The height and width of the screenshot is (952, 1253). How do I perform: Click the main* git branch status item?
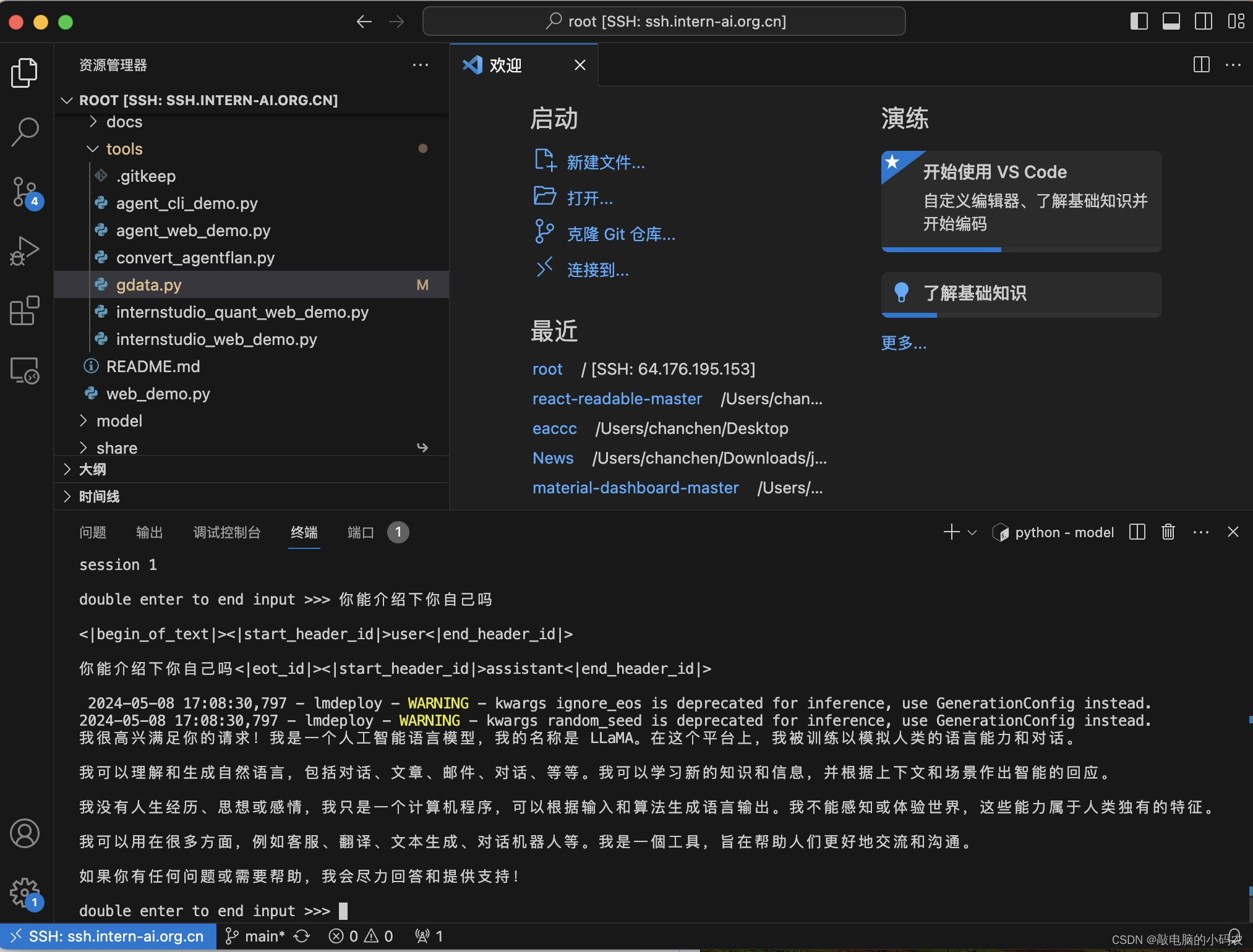tap(254, 937)
